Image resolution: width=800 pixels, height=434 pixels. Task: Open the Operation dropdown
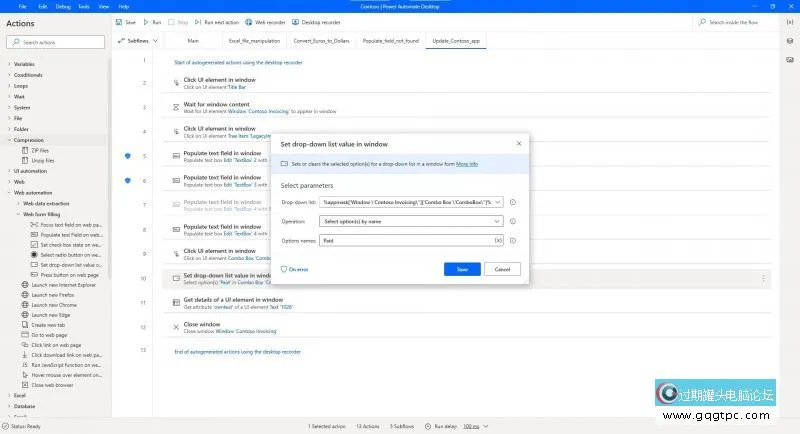pyautogui.click(x=411, y=221)
